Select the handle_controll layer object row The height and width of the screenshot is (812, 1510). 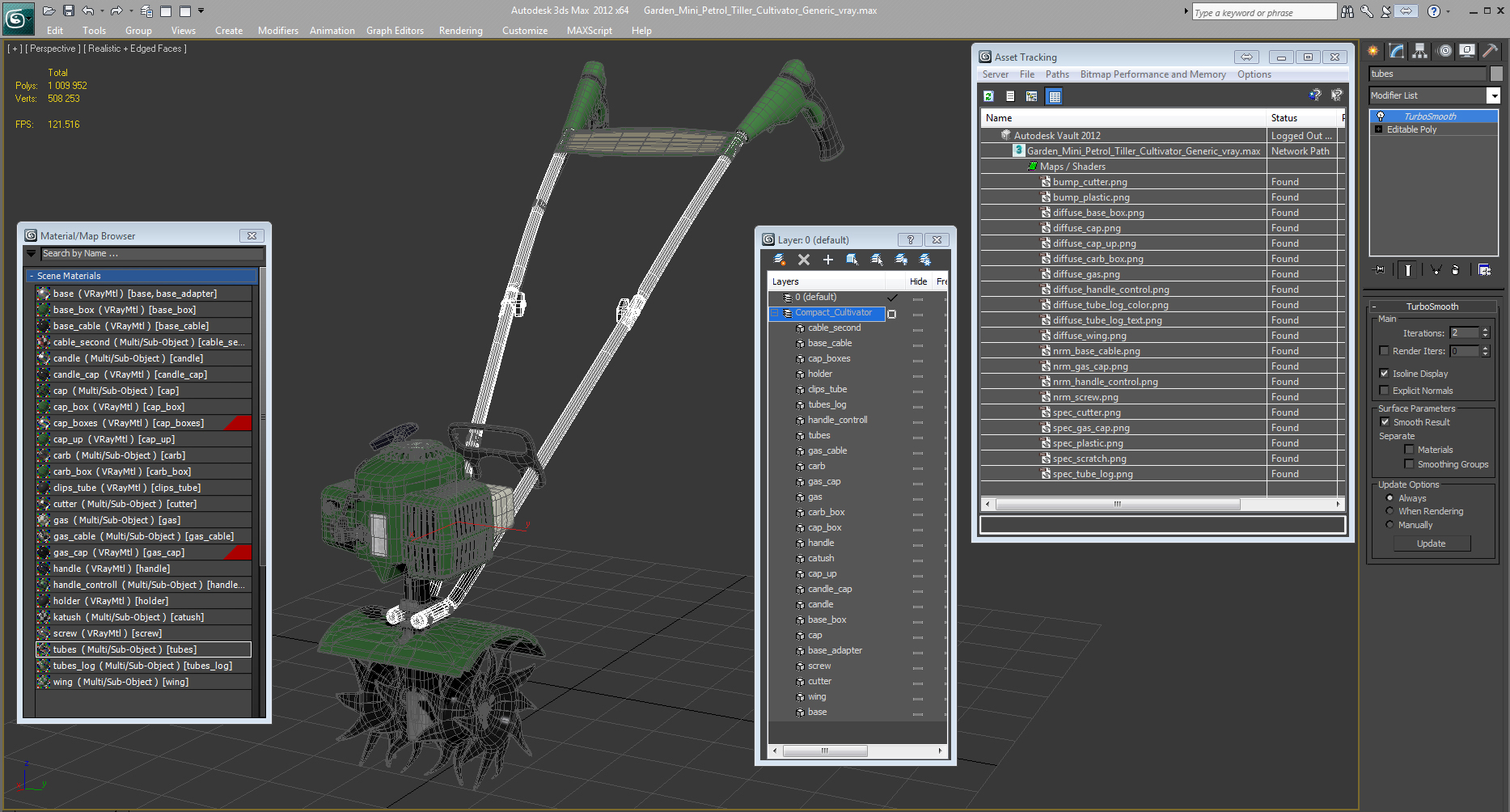click(837, 421)
